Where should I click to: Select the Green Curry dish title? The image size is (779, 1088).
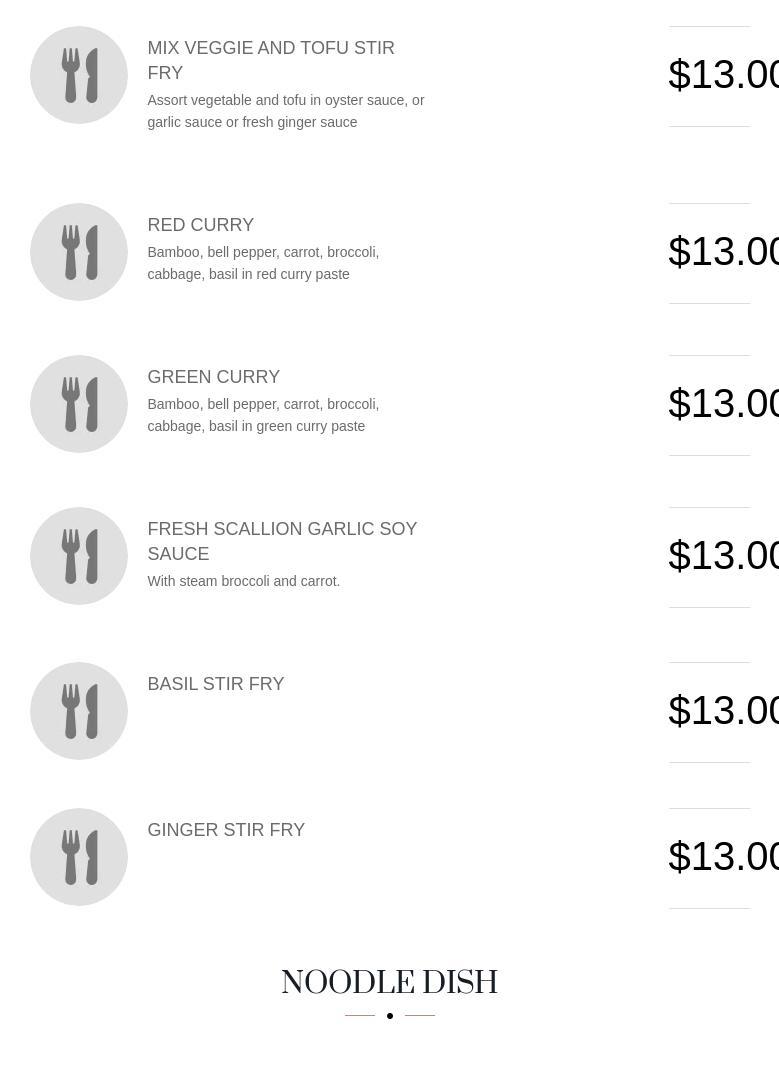[x=213, y=377]
